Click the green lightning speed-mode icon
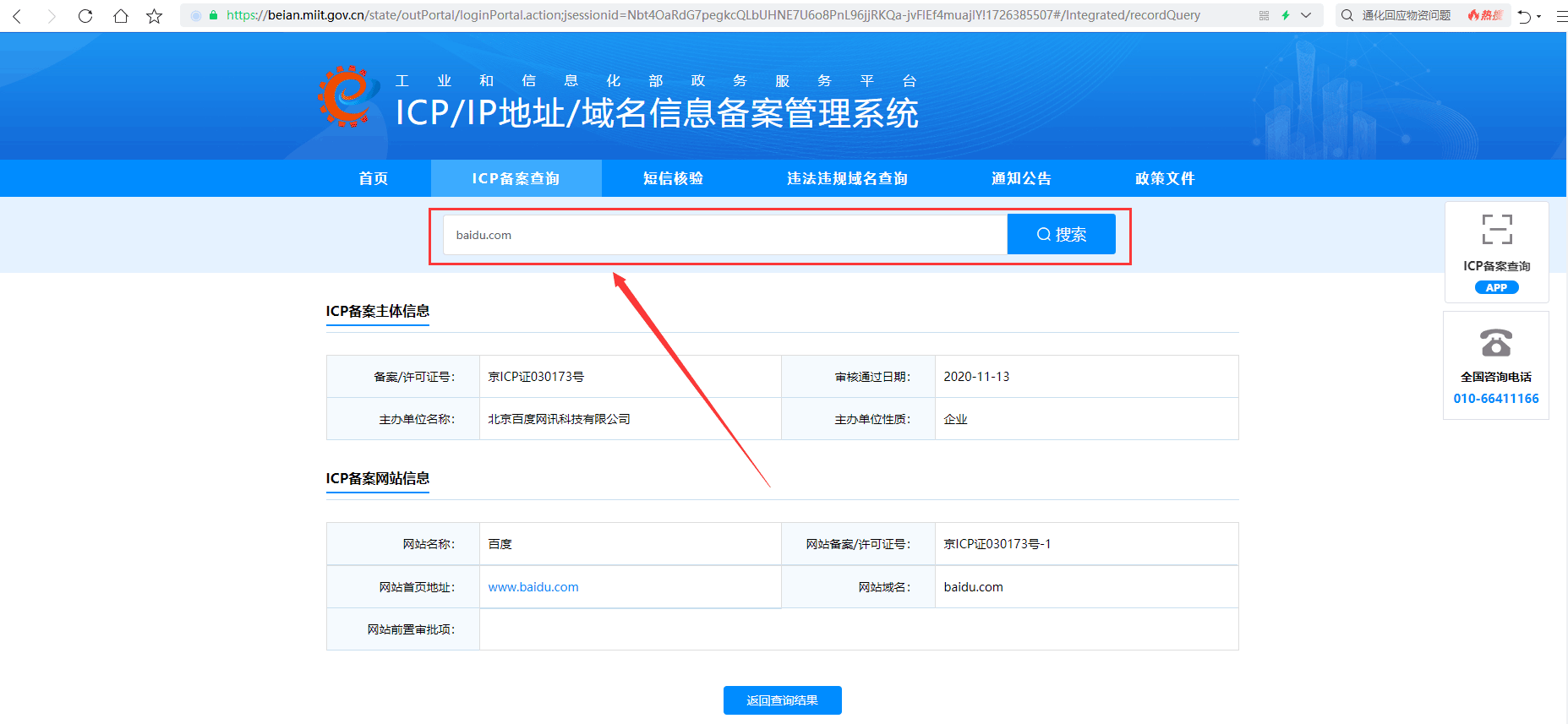The width and height of the screenshot is (1568, 724). (x=1286, y=15)
